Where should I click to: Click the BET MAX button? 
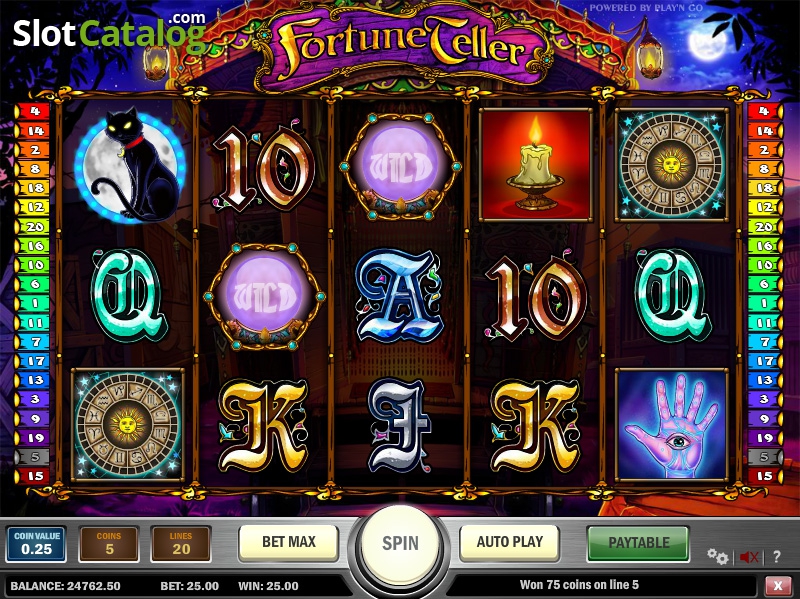click(289, 542)
